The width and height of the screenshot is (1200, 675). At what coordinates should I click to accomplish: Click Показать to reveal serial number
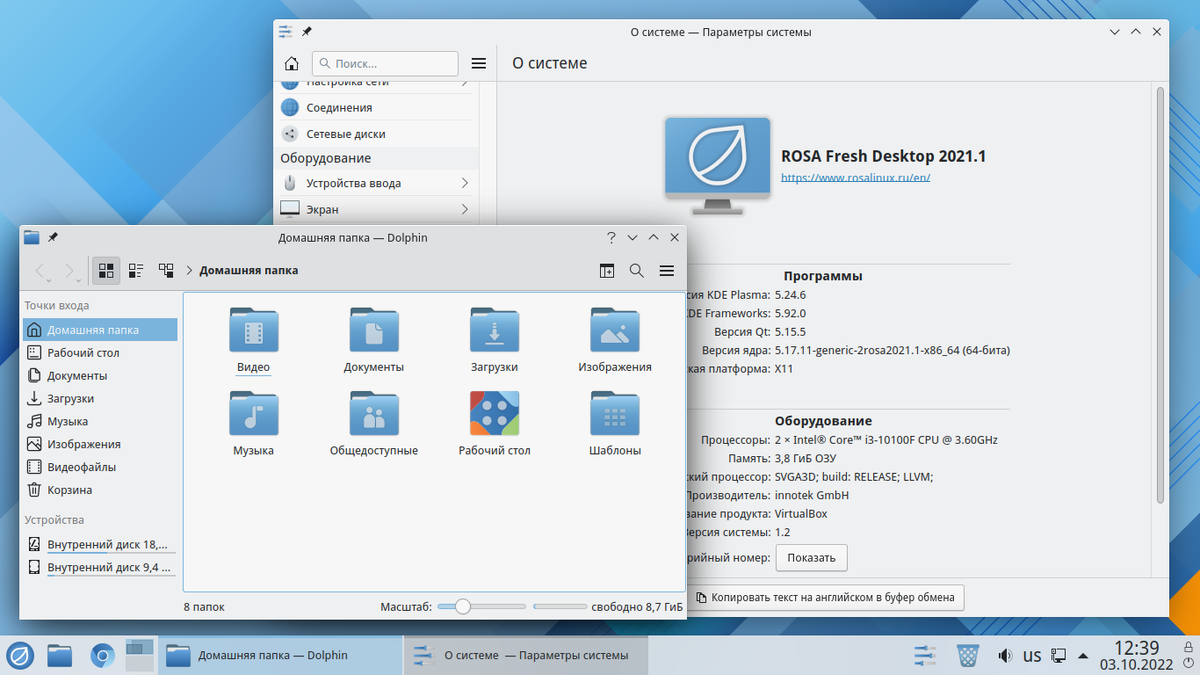811,557
